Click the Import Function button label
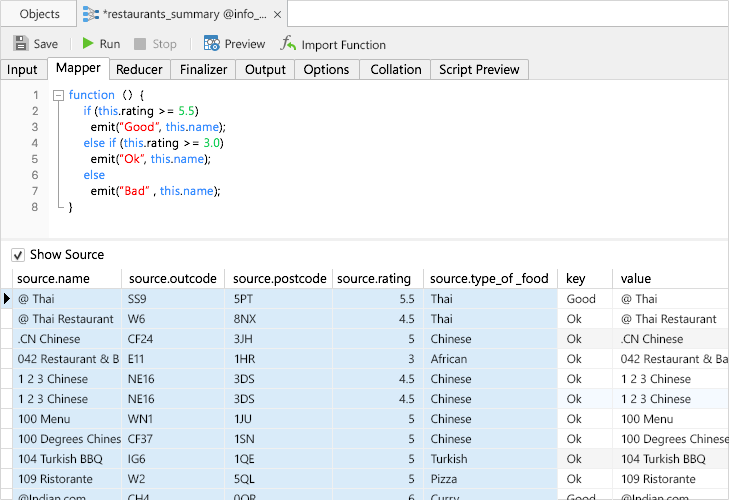Viewport: 729px width, 500px height. 344,45
